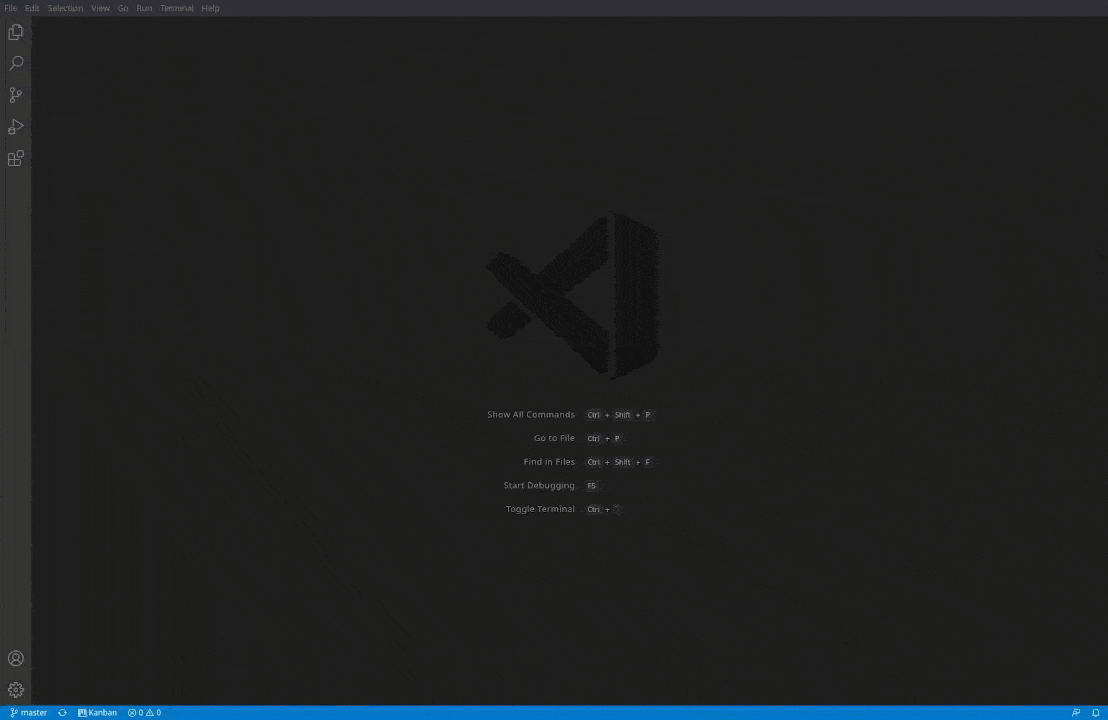This screenshot has width=1108, height=720.
Task: Click the Start Debugging label
Action: (x=539, y=485)
